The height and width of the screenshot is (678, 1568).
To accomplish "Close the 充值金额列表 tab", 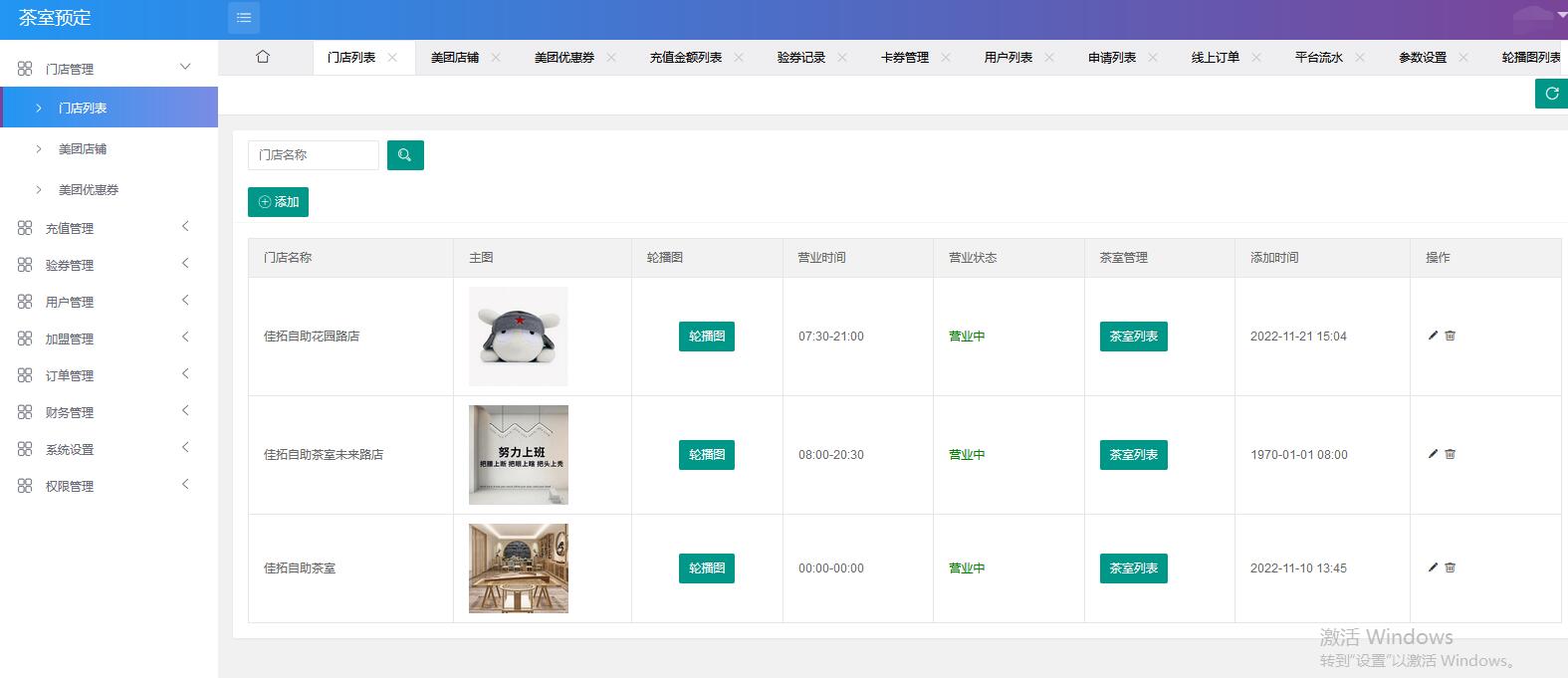I will pos(739,58).
